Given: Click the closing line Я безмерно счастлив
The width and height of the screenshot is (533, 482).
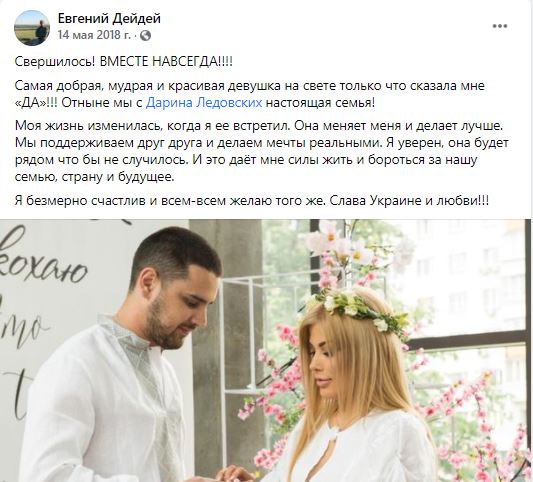Looking at the screenshot, I should 252,201.
